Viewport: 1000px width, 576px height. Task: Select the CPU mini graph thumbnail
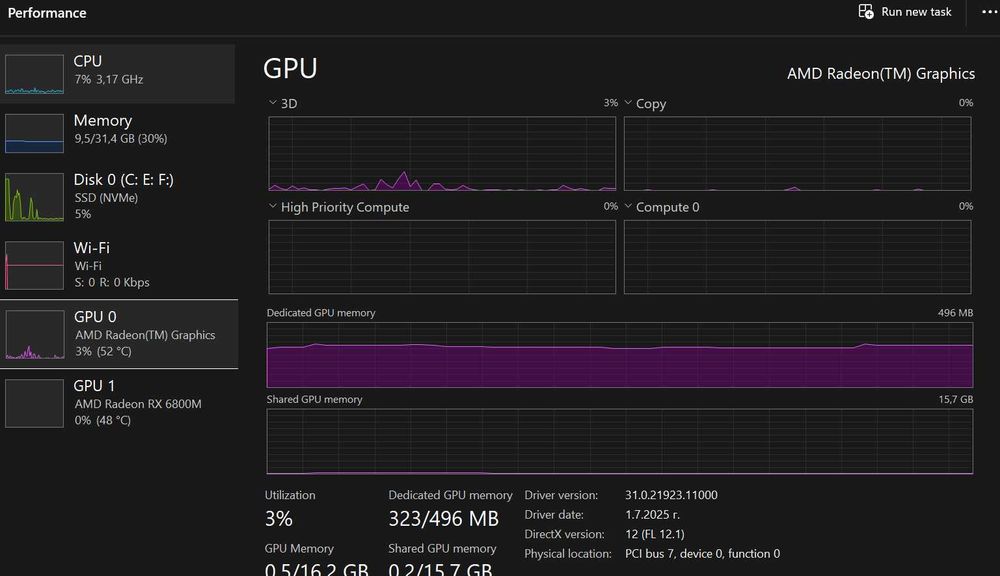point(34,74)
